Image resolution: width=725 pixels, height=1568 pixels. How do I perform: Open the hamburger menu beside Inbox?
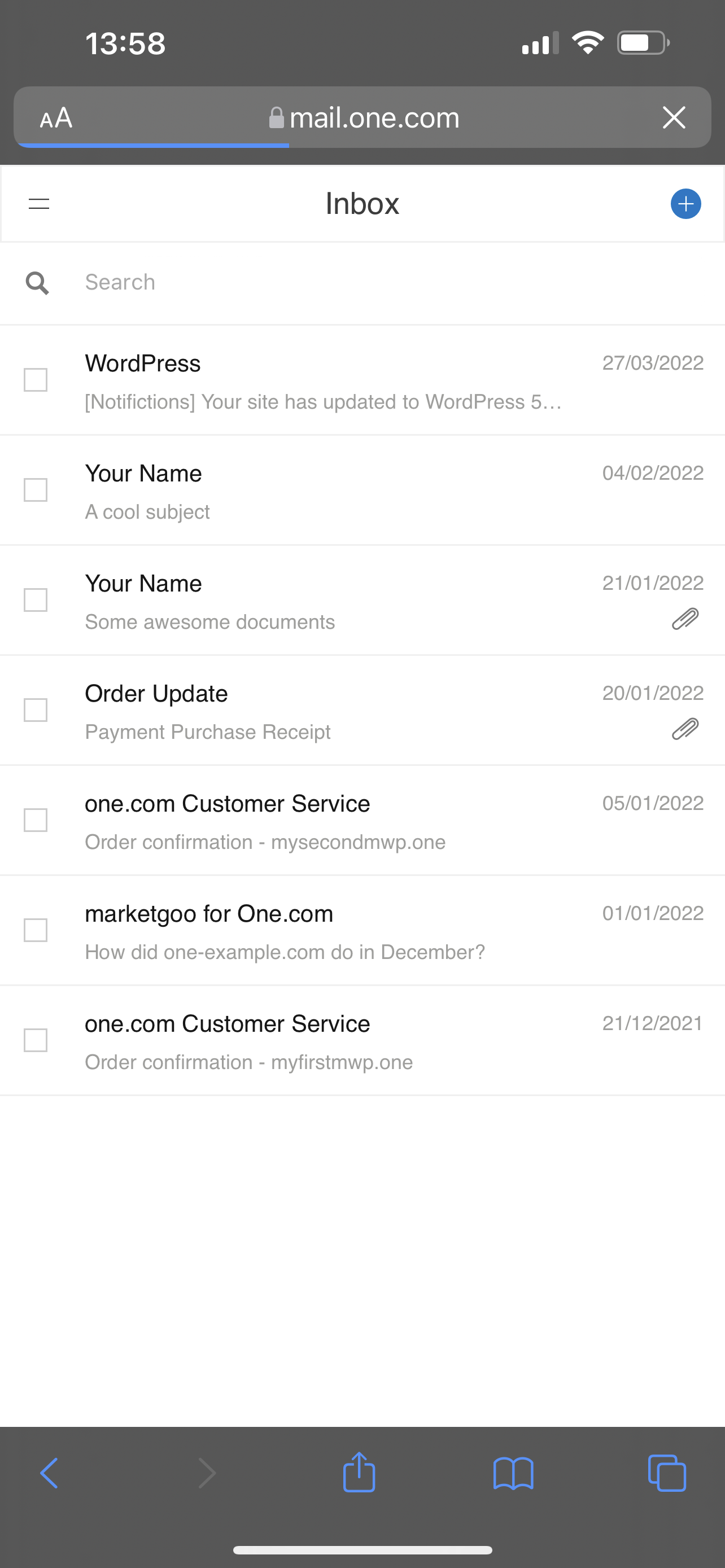(38, 204)
